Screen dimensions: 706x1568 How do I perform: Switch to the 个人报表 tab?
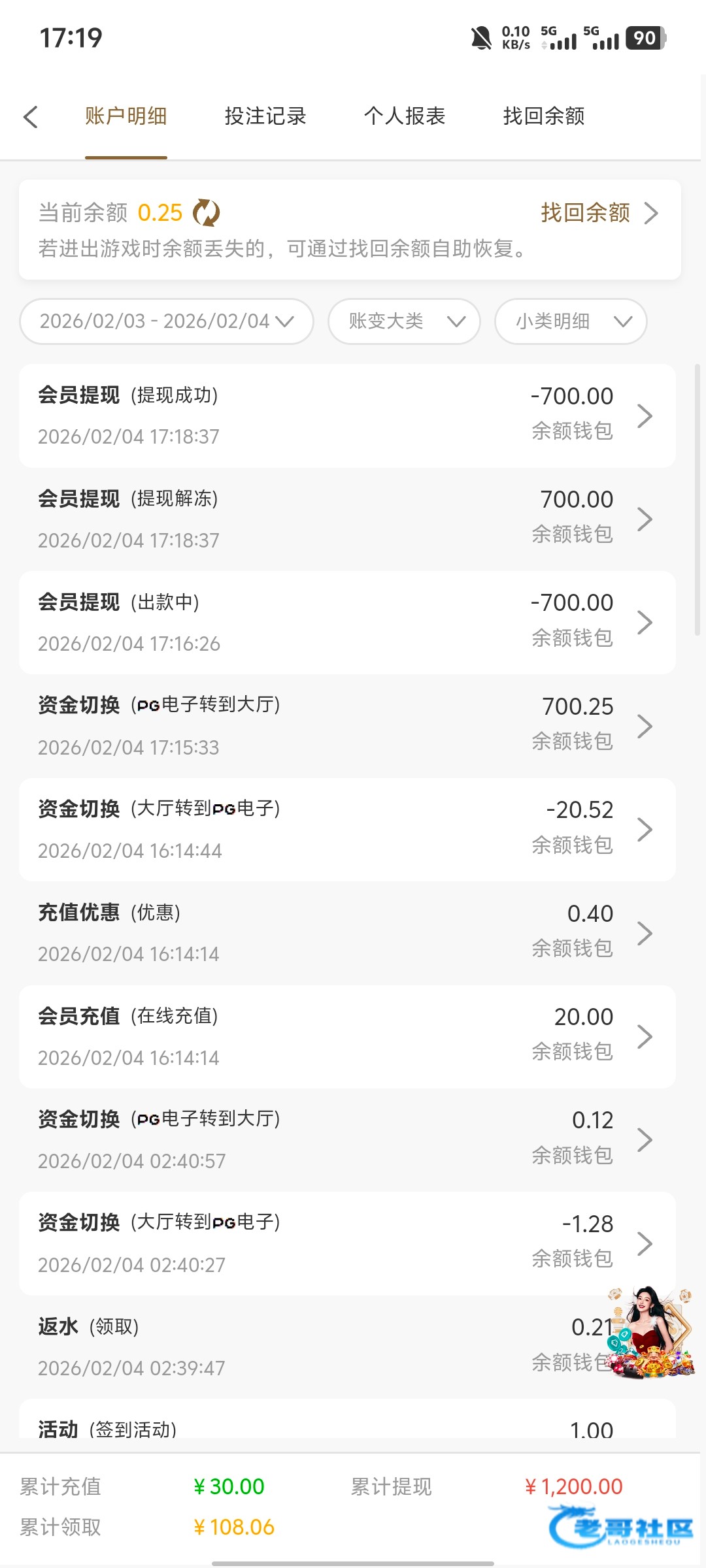tap(405, 116)
